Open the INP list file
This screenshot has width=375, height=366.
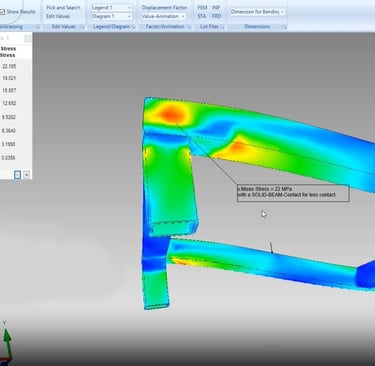(x=216, y=7)
